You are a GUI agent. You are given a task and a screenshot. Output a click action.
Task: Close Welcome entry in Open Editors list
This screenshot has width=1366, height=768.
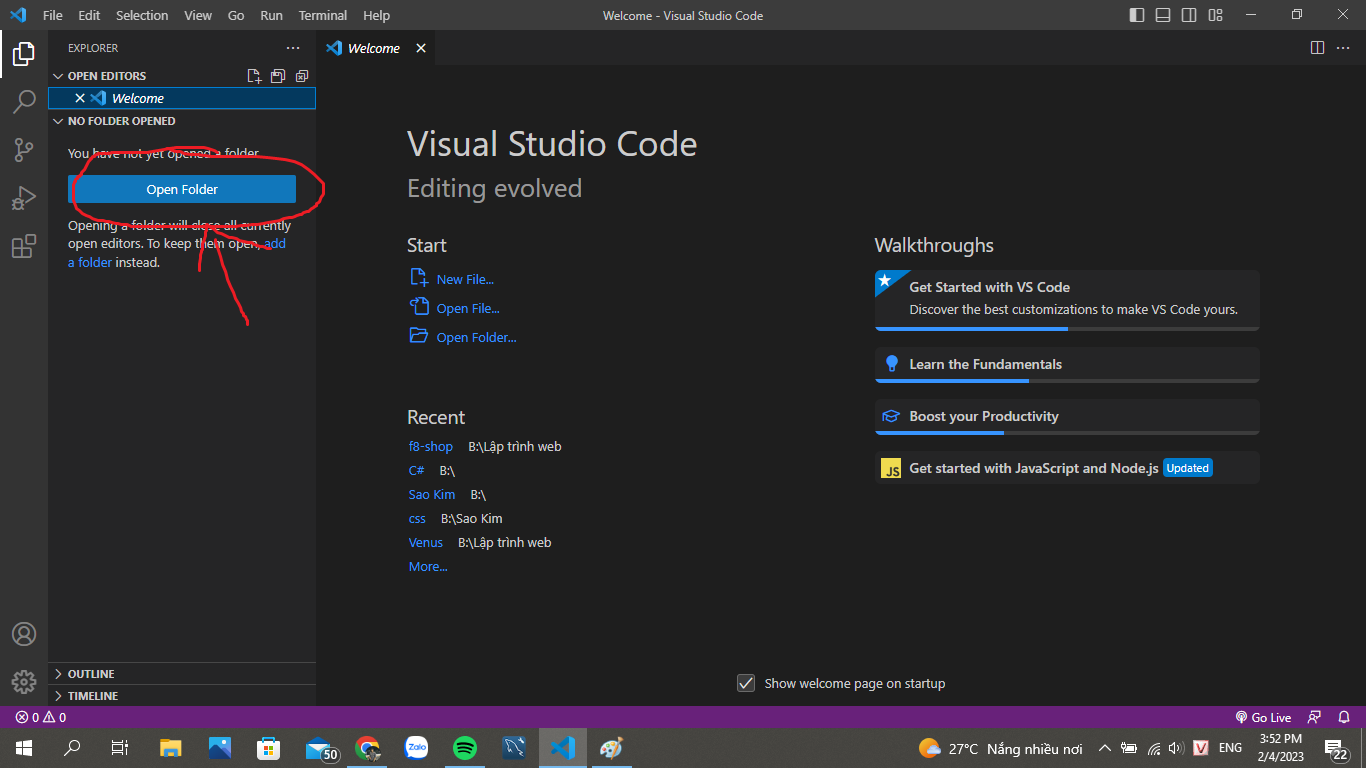click(80, 98)
